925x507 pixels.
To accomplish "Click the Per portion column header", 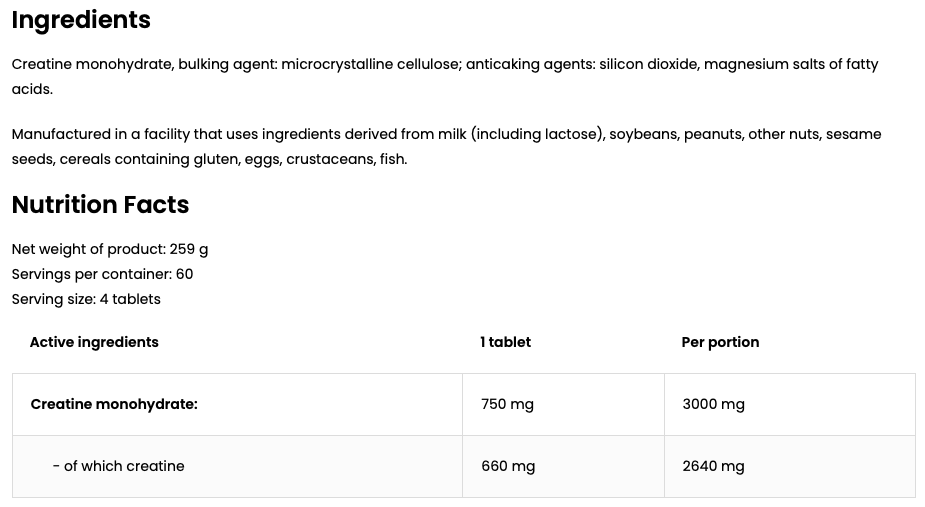I will (720, 342).
